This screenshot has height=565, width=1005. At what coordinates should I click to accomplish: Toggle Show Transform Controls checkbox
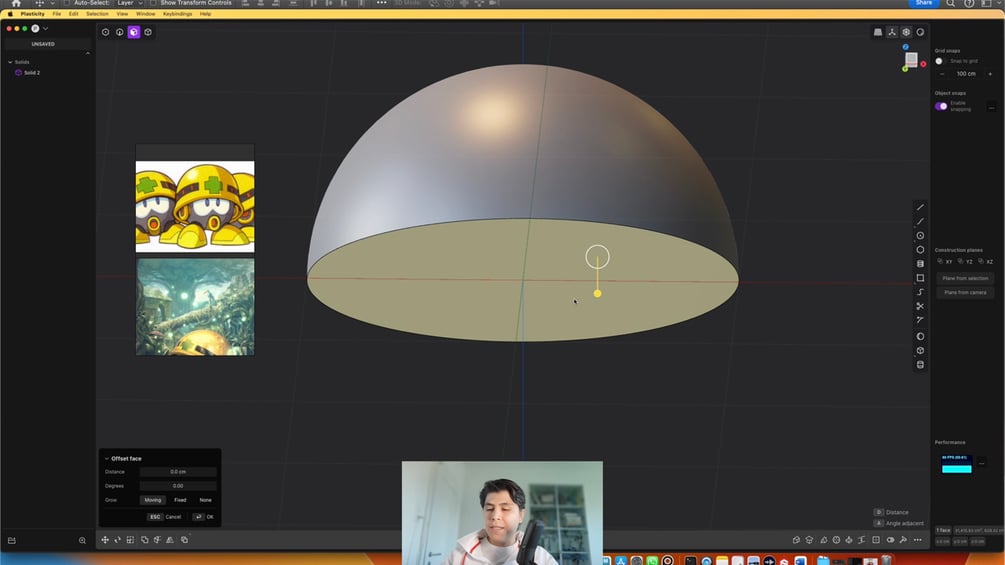(x=153, y=3)
